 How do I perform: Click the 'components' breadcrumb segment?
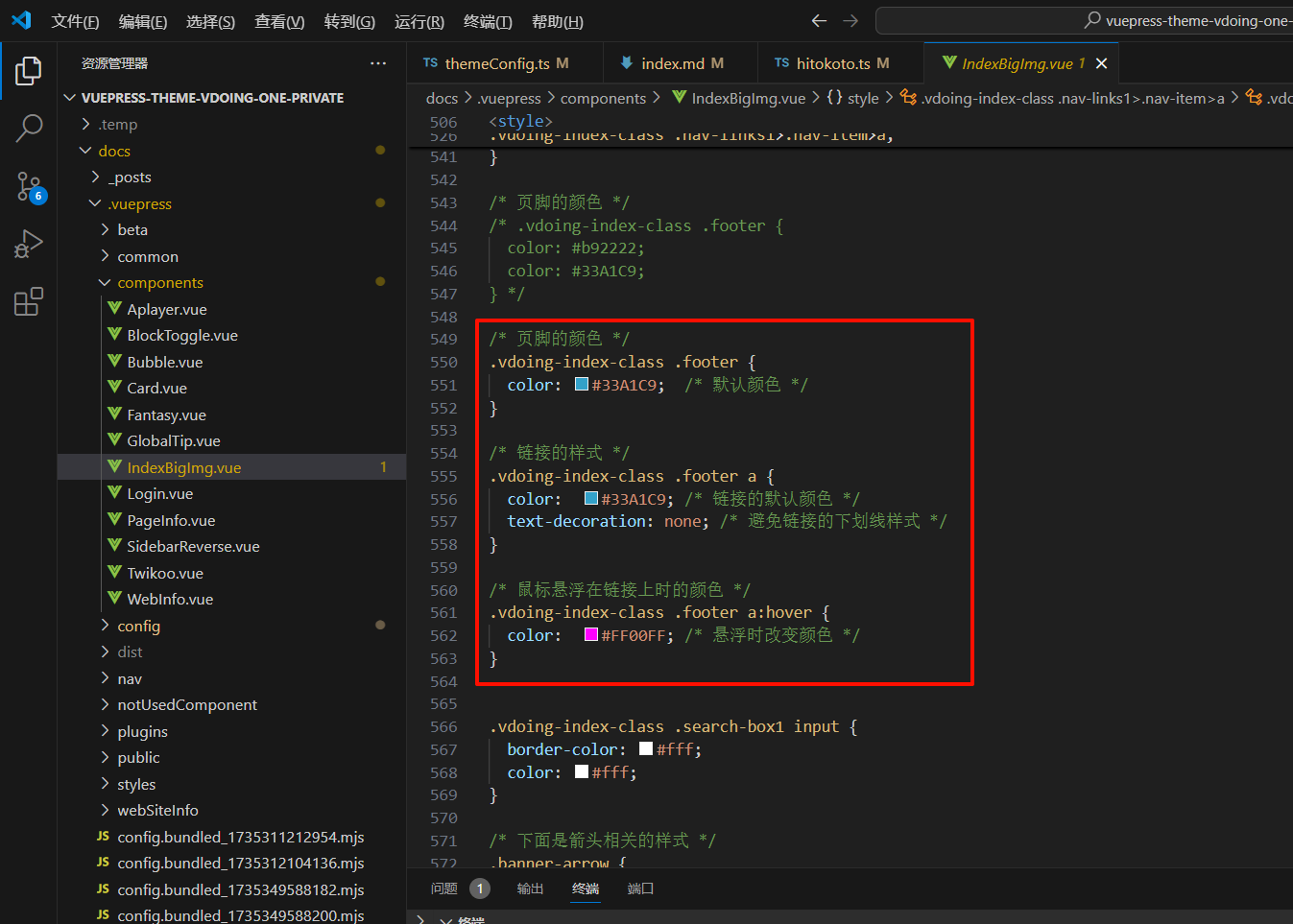(x=603, y=98)
